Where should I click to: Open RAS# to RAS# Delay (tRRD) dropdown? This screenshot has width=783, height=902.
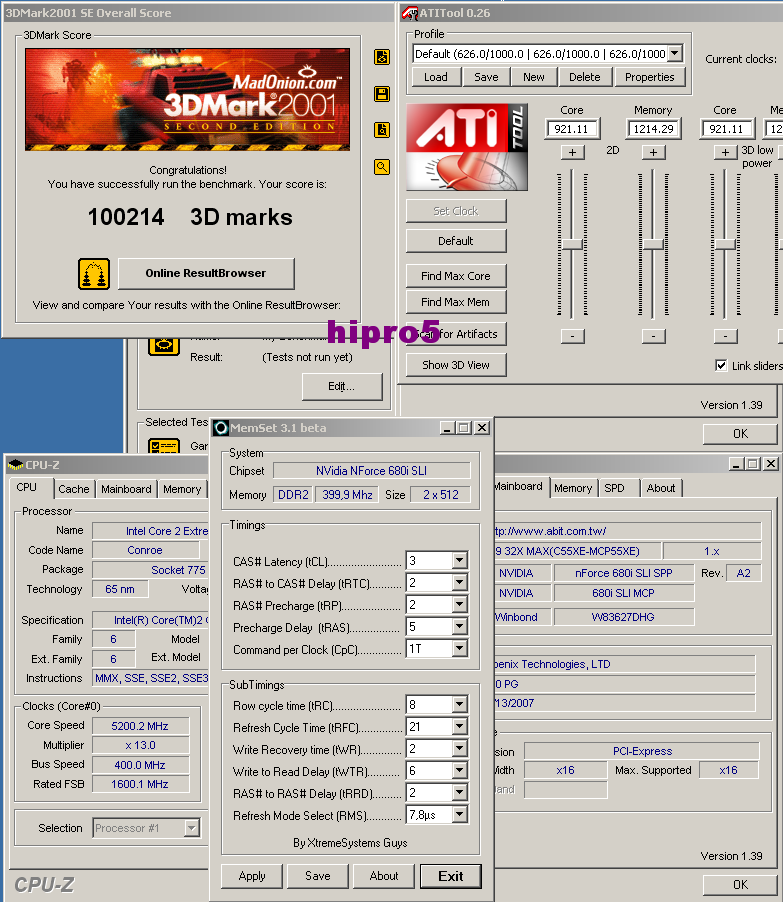tap(459, 792)
